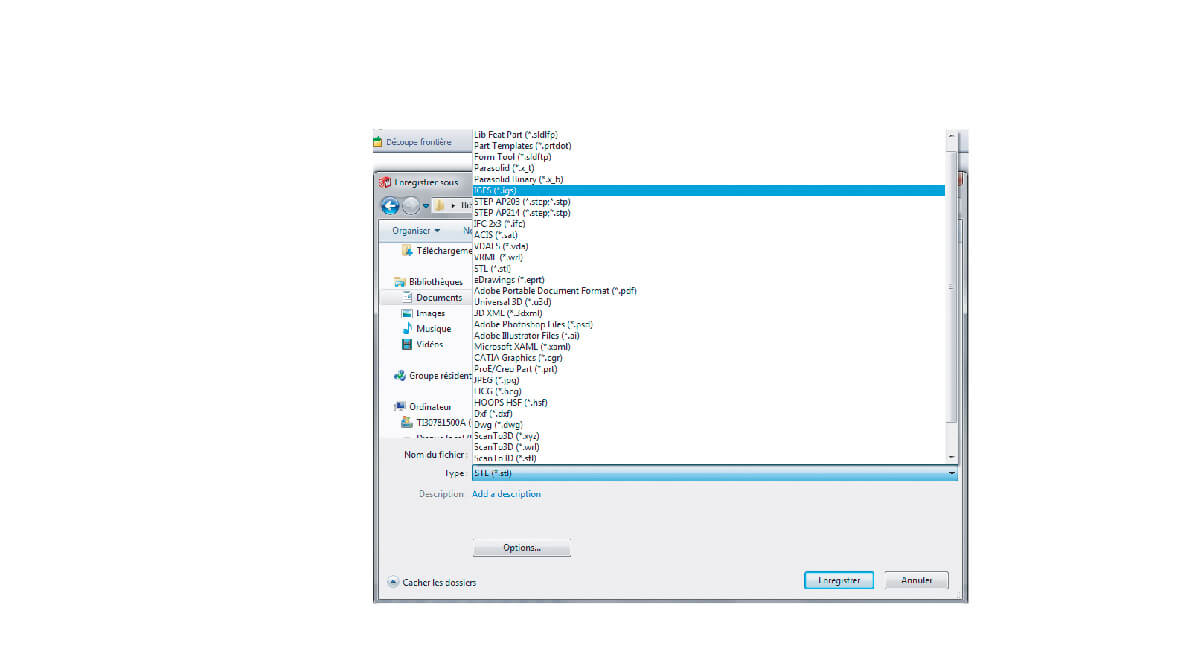1192x671 pixels.
Task: Click the Téléchargements folder icon
Action: point(407,251)
